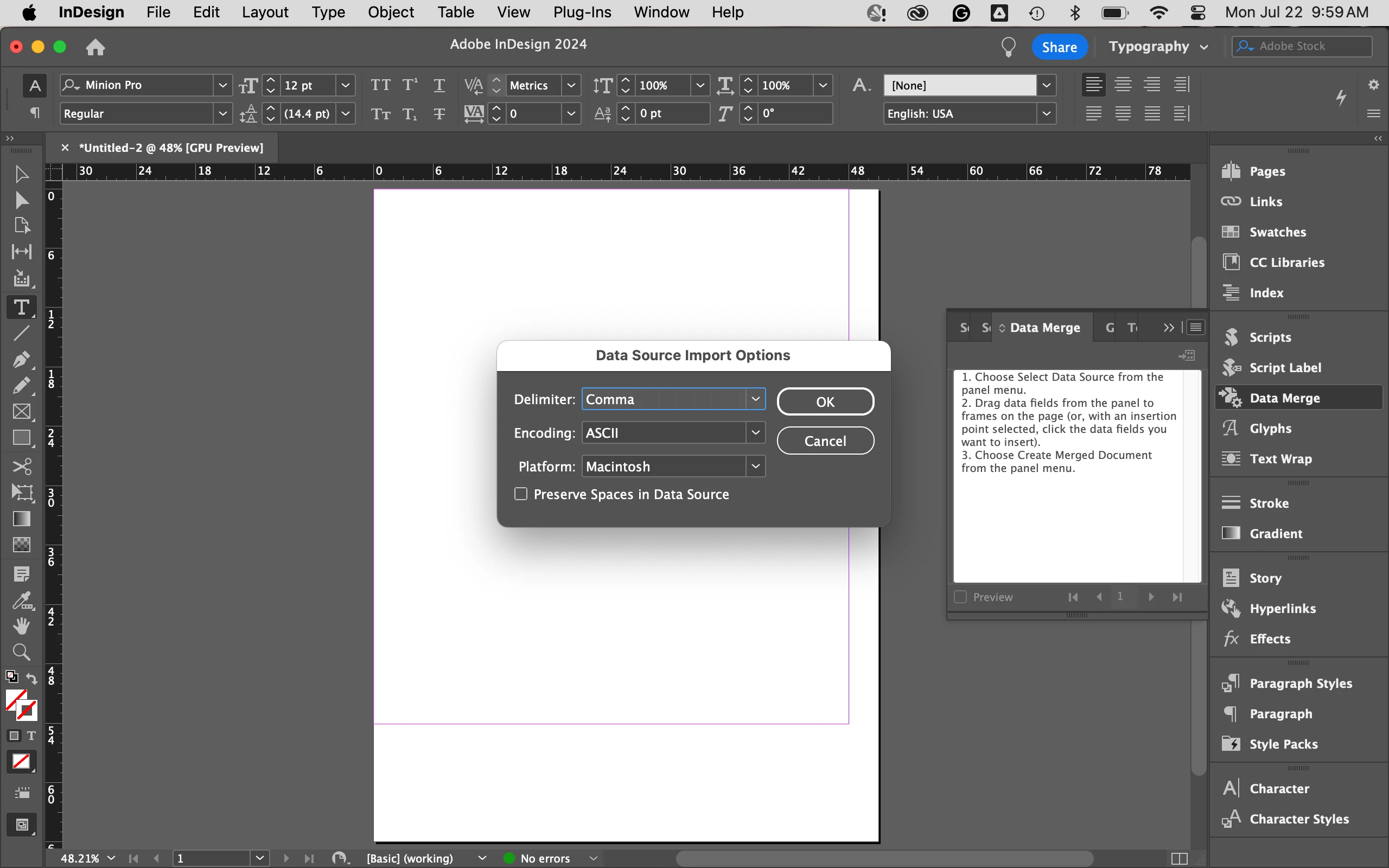Enable Preserve Spaces in Data Source
This screenshot has width=1389, height=868.
(x=520, y=494)
